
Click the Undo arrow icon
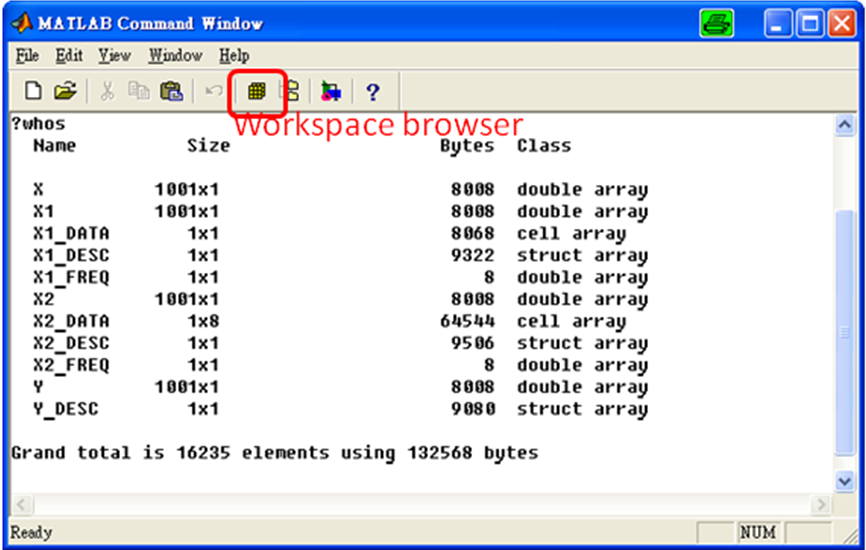(213, 92)
